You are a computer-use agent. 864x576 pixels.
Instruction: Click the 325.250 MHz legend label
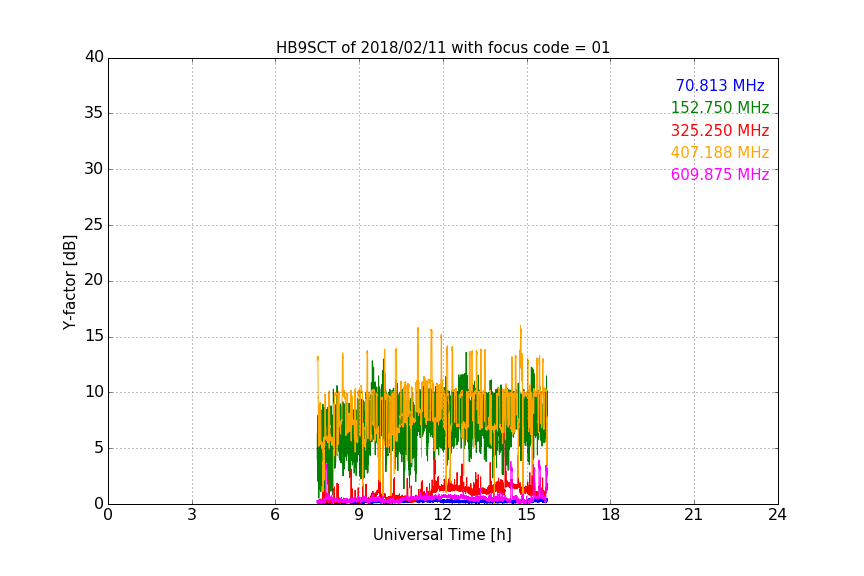coord(720,131)
